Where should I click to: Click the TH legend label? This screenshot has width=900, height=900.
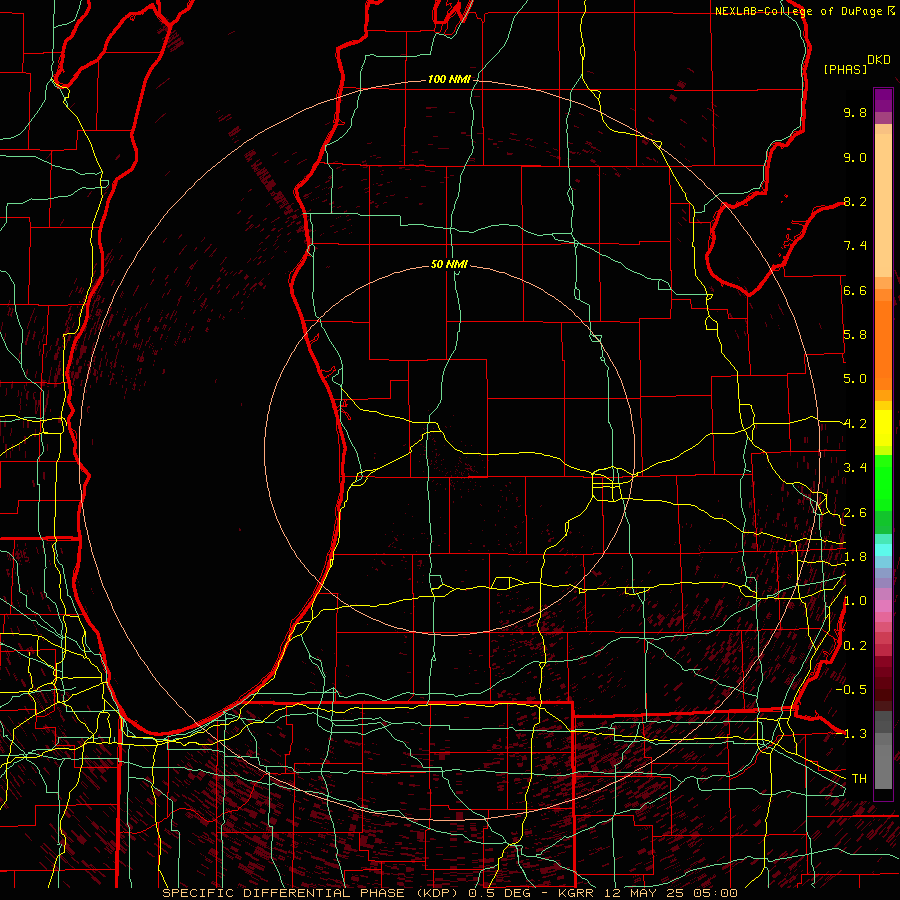coord(859,779)
